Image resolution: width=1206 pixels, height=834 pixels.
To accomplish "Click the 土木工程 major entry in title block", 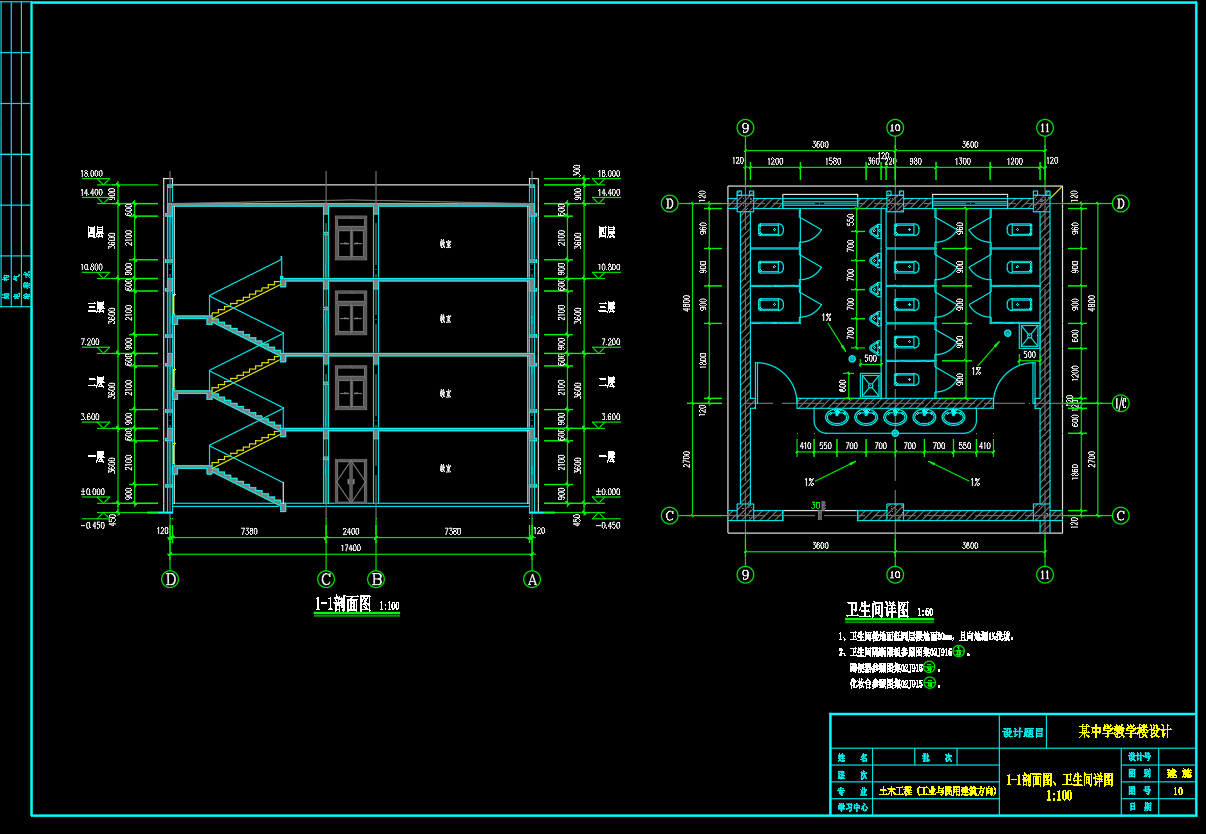I will pos(937,790).
